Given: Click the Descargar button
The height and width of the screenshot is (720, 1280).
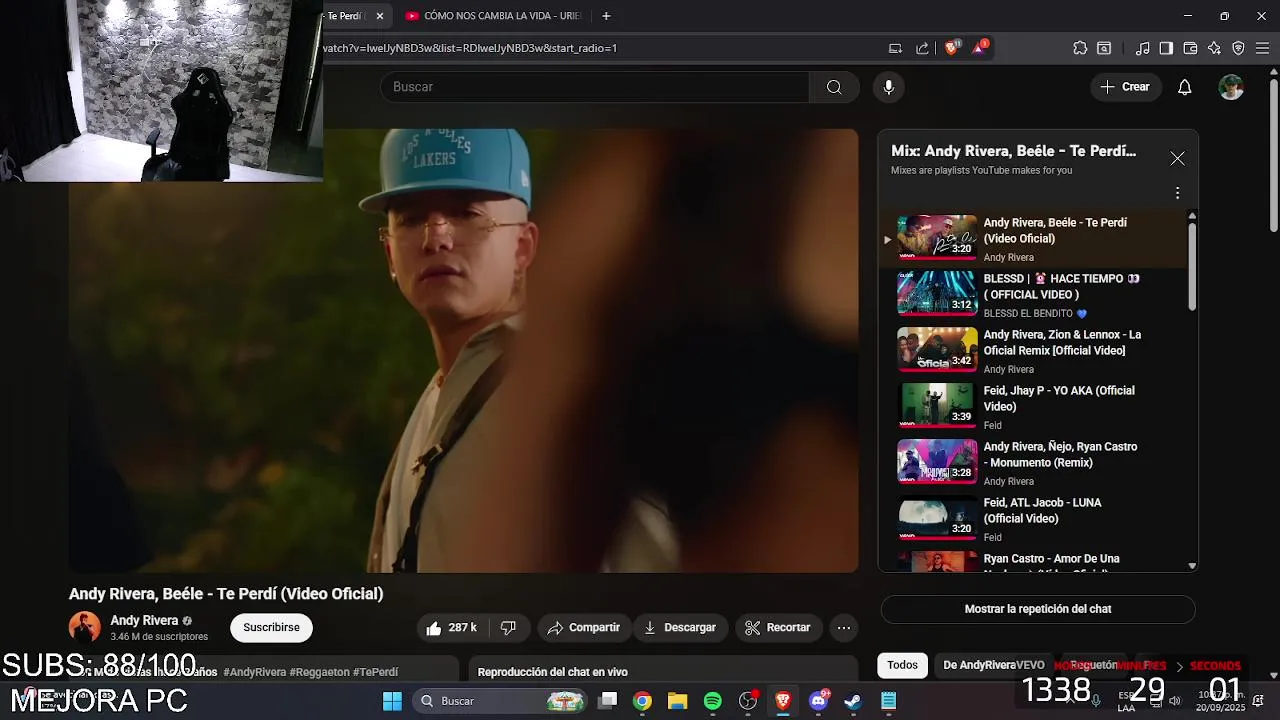Looking at the screenshot, I should coord(680,628).
